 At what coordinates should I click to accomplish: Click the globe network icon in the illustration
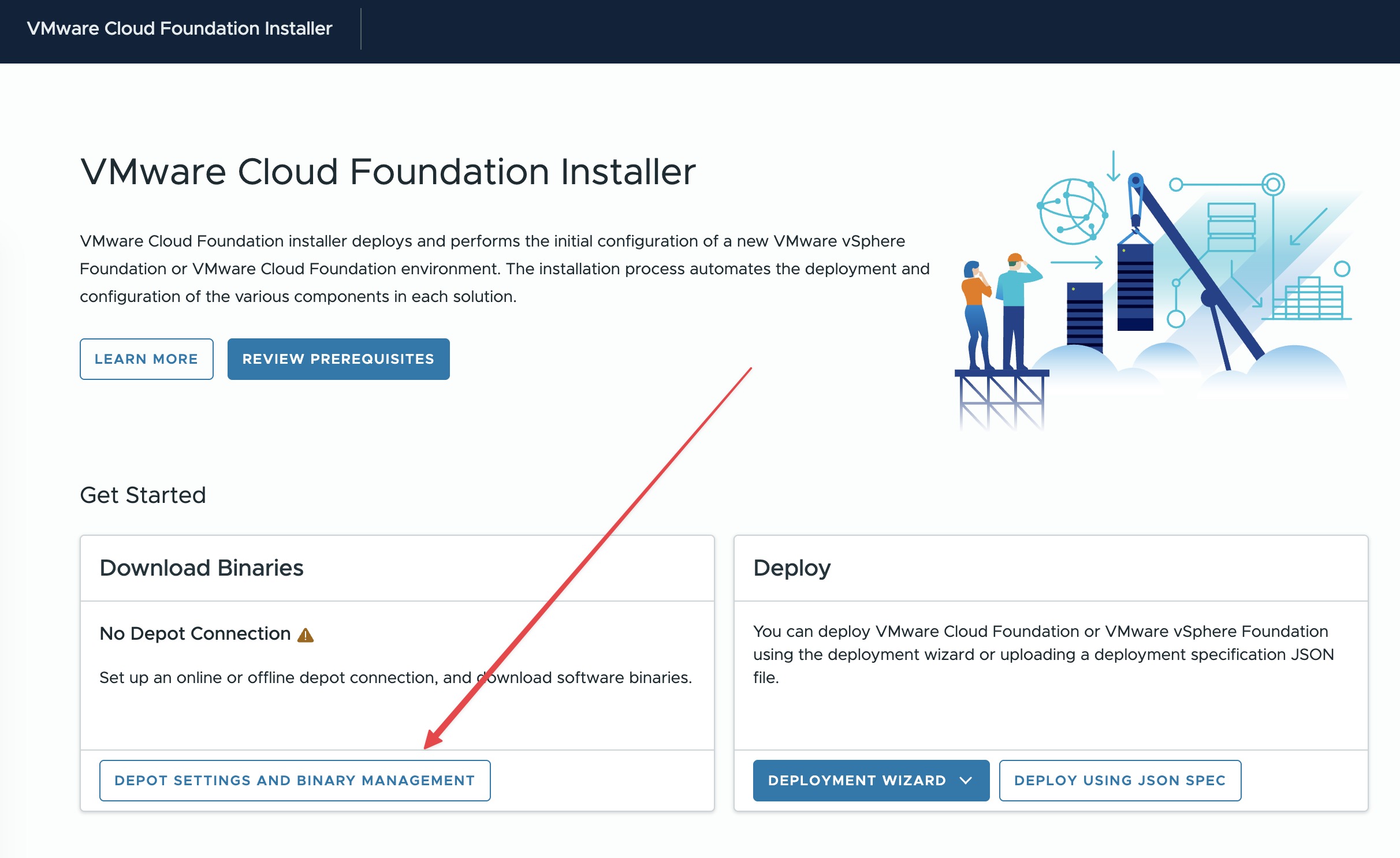(x=1072, y=211)
